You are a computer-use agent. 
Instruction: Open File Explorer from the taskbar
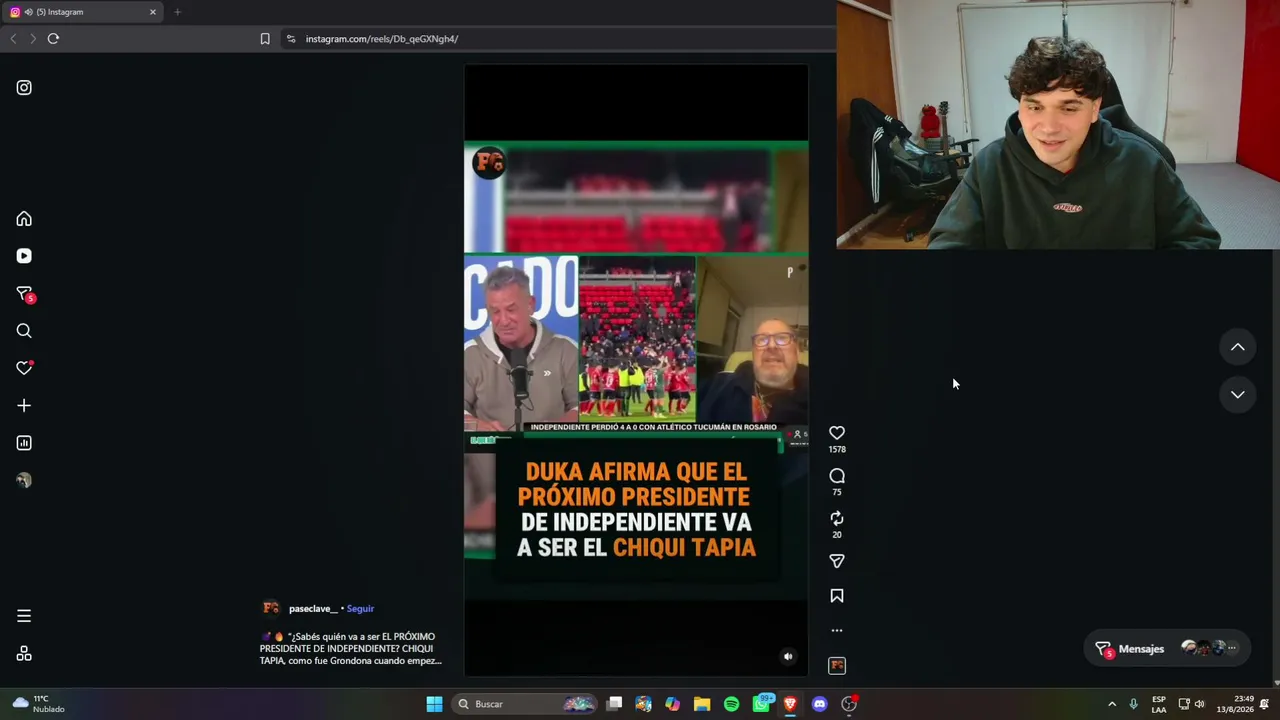702,704
